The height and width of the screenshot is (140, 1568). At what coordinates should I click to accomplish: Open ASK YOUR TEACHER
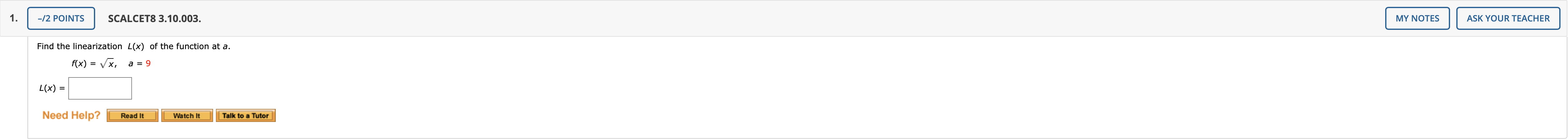(1508, 18)
